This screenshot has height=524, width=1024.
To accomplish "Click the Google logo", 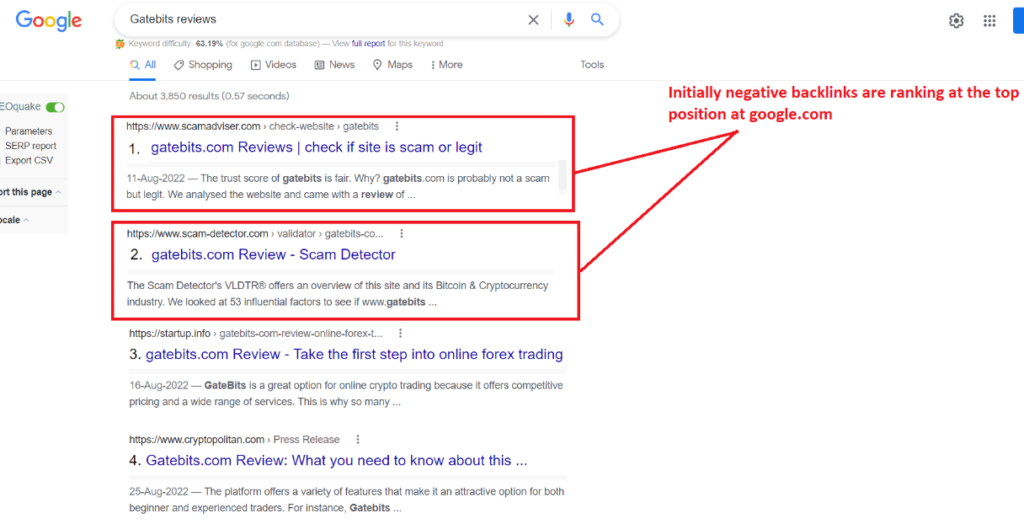I will click(x=49, y=20).
